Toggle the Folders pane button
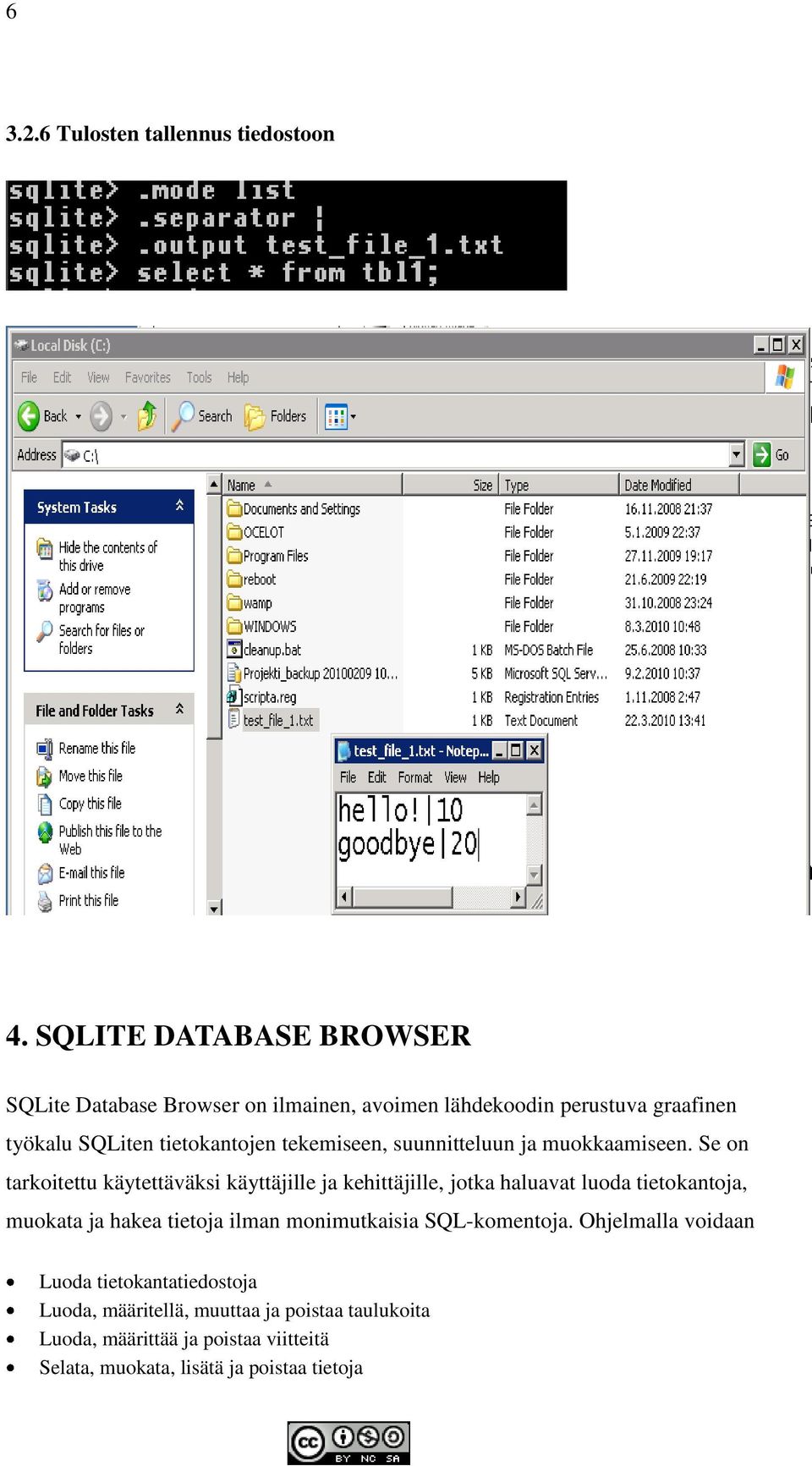Image resolution: width=812 pixels, height=1466 pixels. click(x=276, y=415)
